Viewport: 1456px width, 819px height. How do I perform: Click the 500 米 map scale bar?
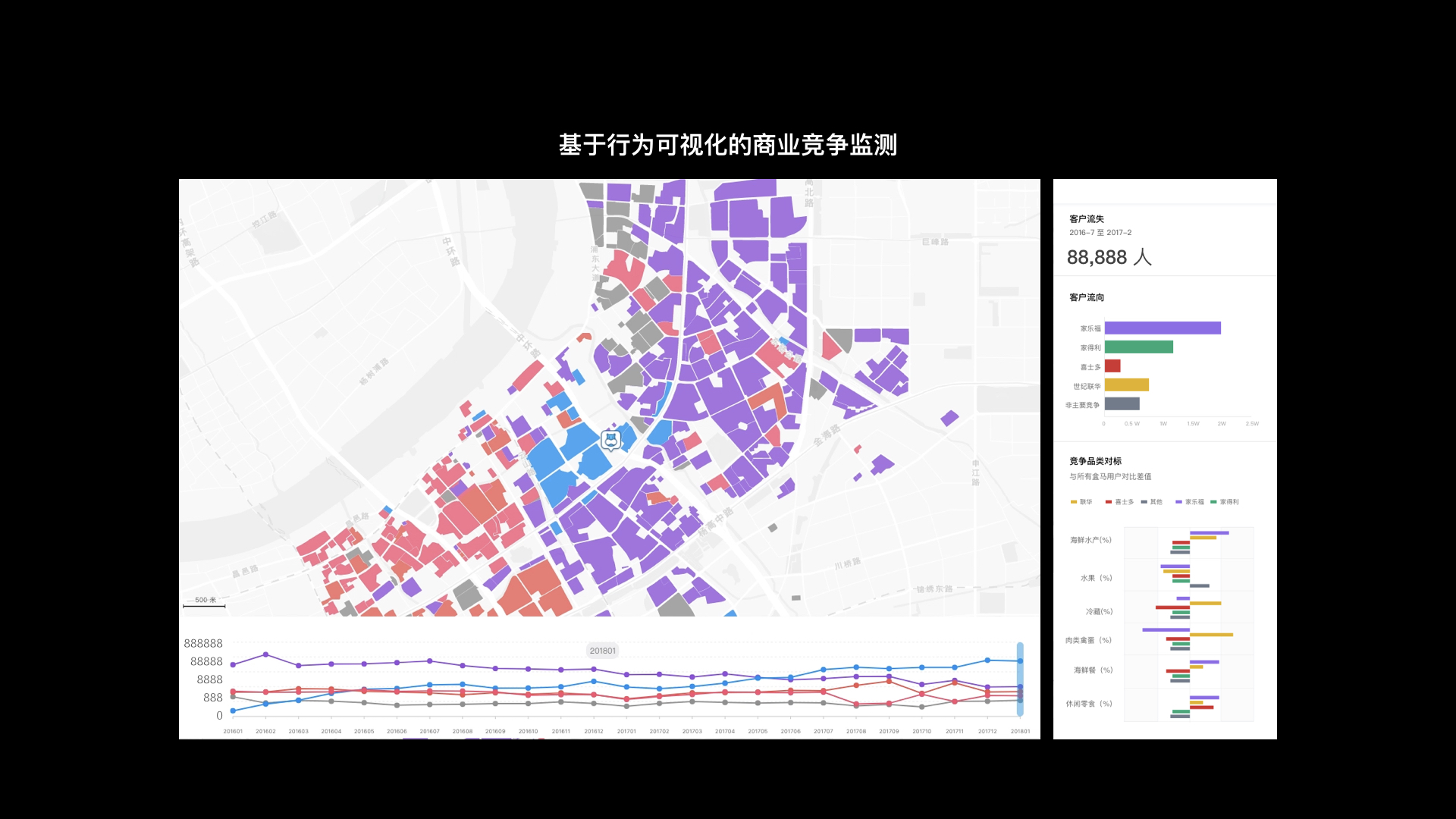pos(204,604)
